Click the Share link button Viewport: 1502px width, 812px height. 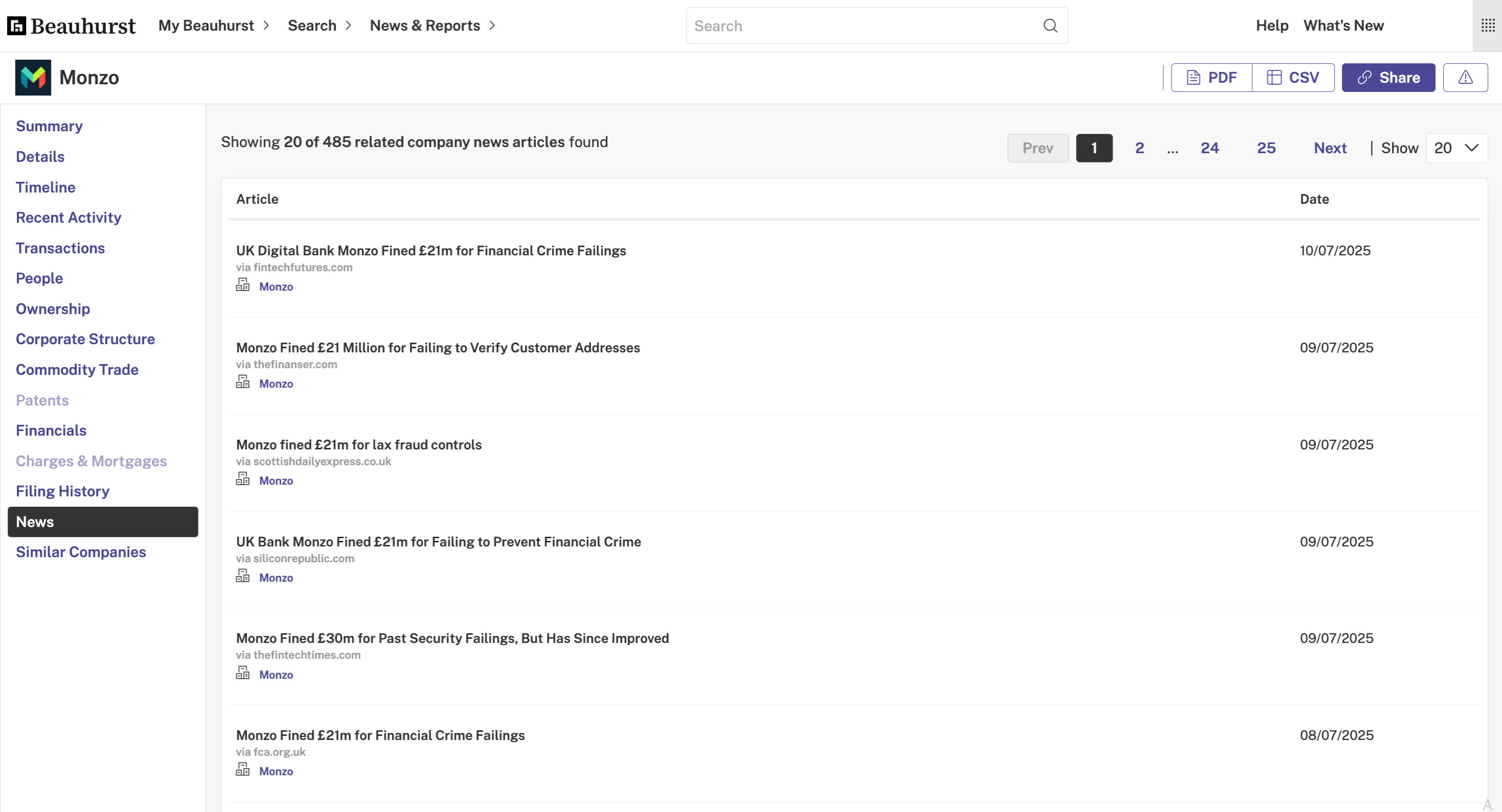pyautogui.click(x=1388, y=78)
